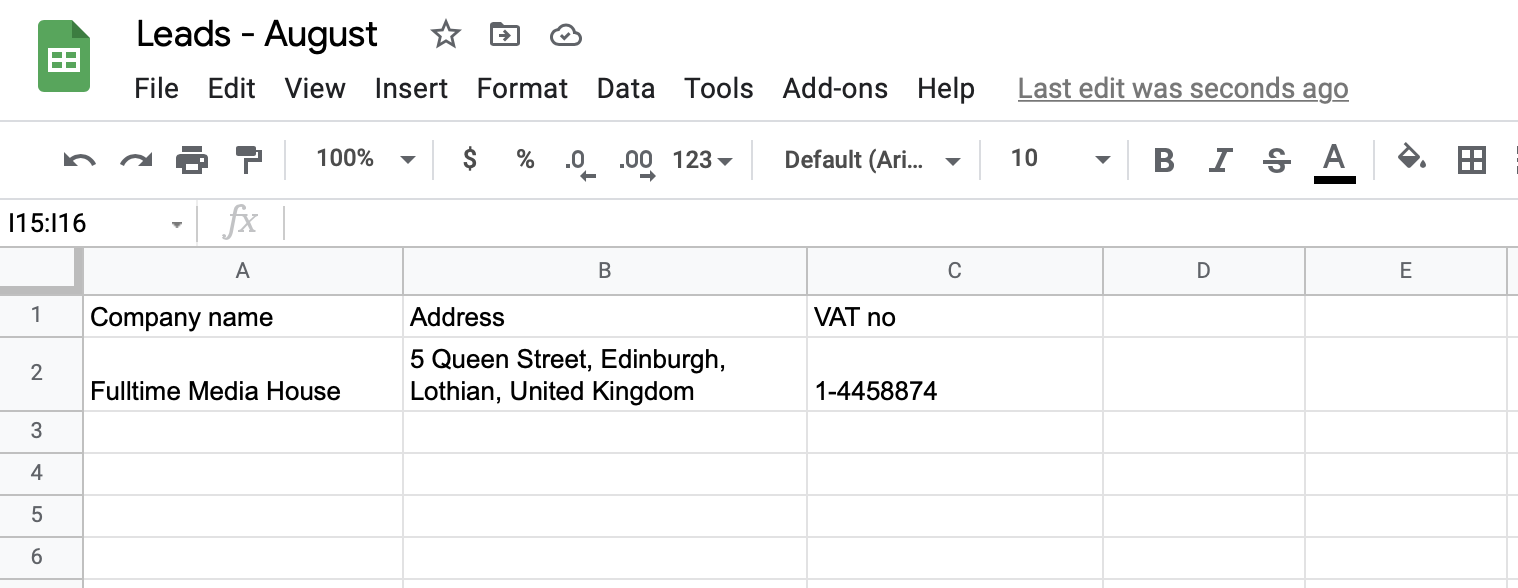Apply currency format with the $ button
This screenshot has height=588, width=1518.
[470, 159]
